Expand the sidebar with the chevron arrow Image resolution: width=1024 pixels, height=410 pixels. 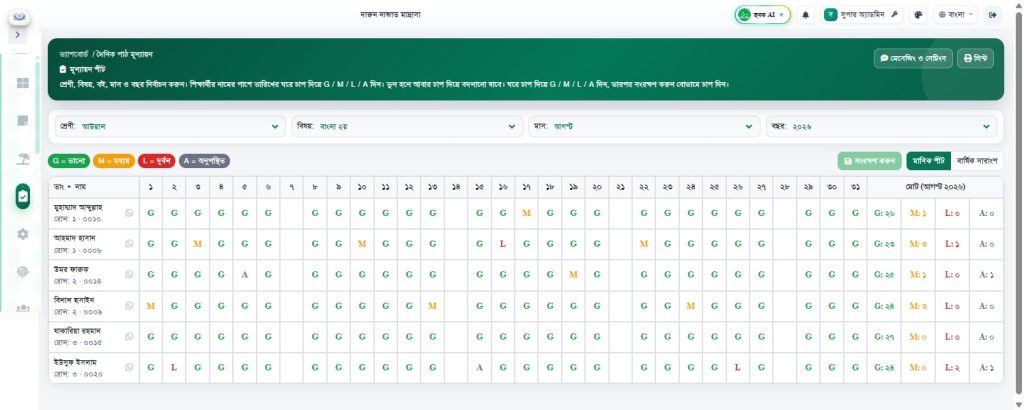point(18,35)
